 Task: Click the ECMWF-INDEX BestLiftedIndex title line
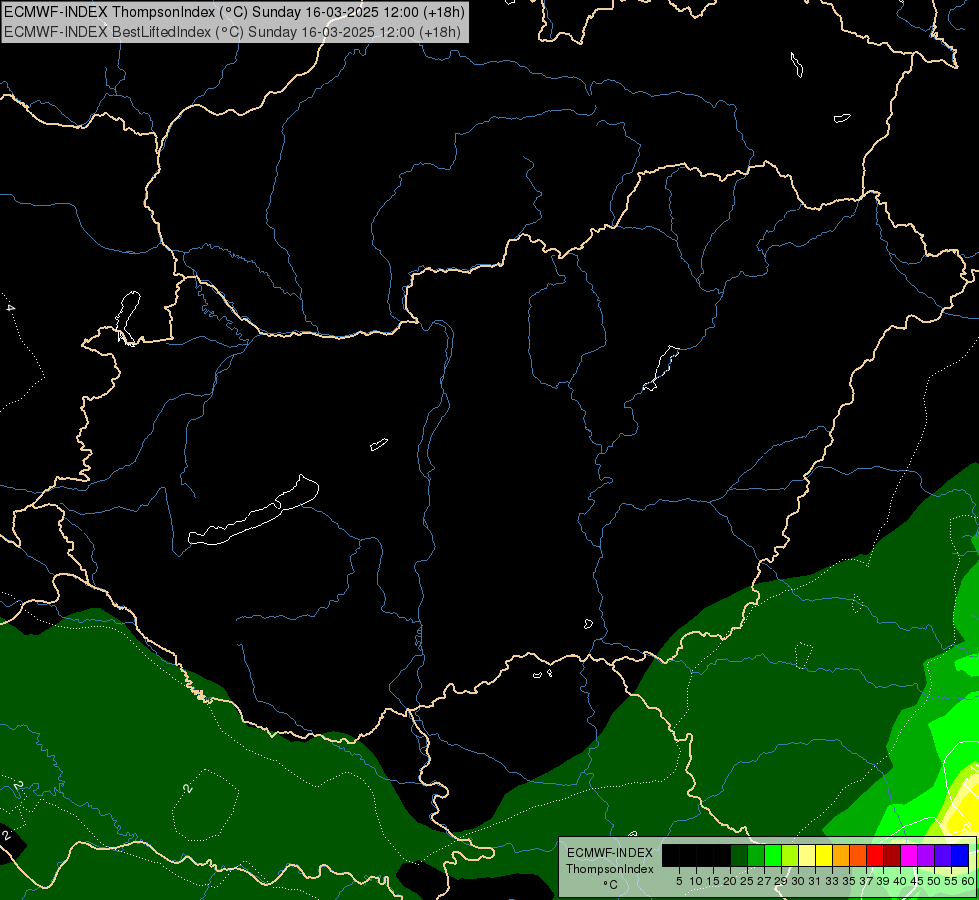pyautogui.click(x=232, y=31)
